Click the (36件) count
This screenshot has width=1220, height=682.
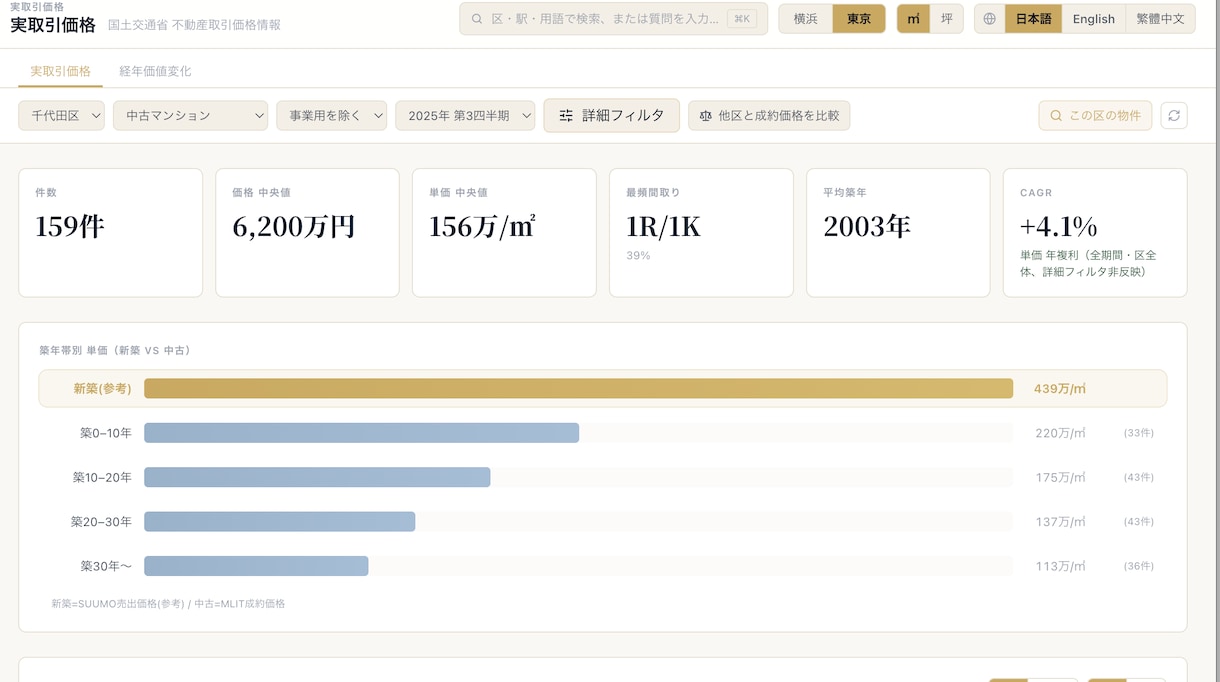click(x=1139, y=566)
